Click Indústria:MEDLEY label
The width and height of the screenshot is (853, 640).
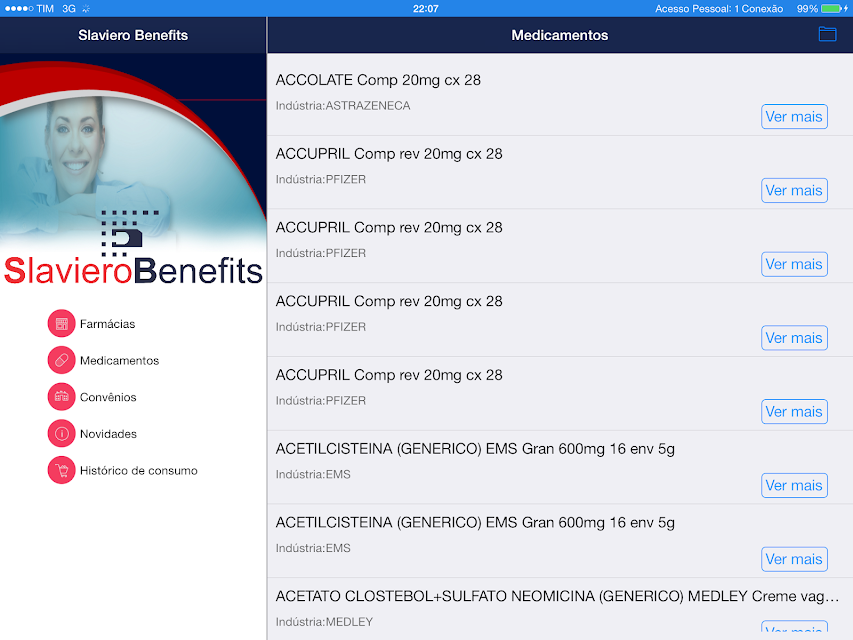point(324,621)
